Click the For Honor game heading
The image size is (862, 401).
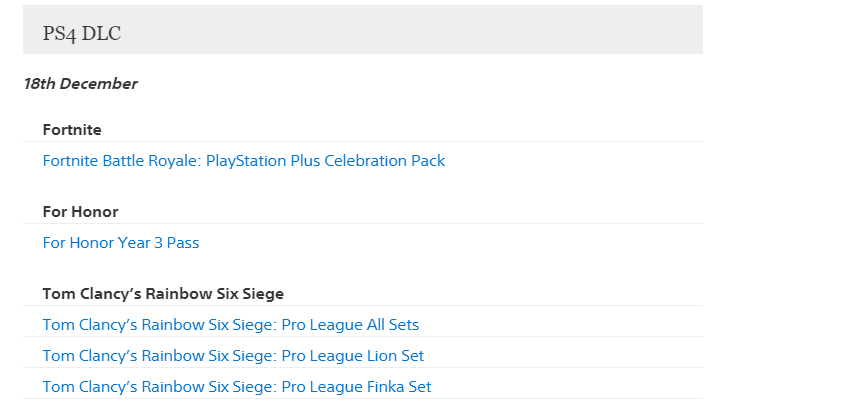[80, 212]
